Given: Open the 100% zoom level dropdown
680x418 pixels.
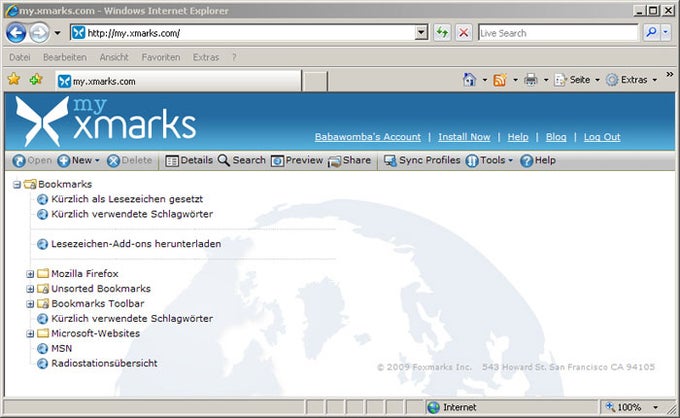Looking at the screenshot, I should pos(655,407).
